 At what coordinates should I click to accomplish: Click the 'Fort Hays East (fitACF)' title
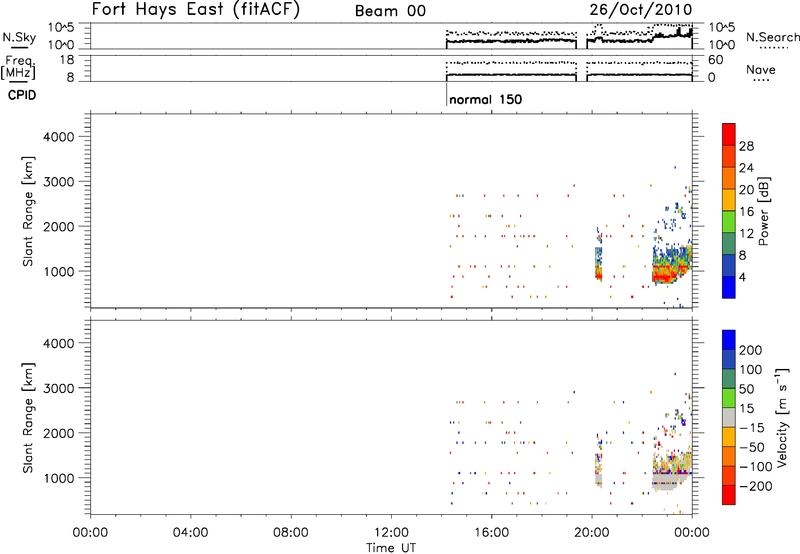(x=196, y=10)
